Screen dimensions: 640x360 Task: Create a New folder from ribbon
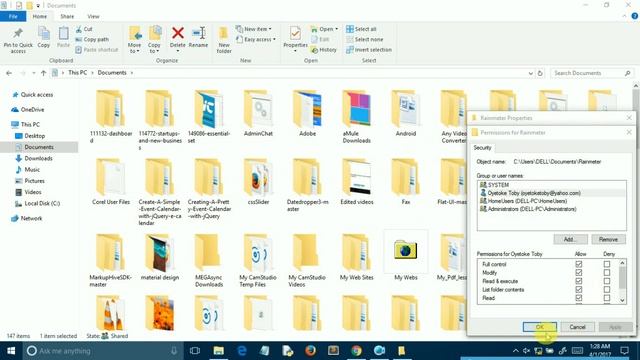pyautogui.click(x=224, y=40)
